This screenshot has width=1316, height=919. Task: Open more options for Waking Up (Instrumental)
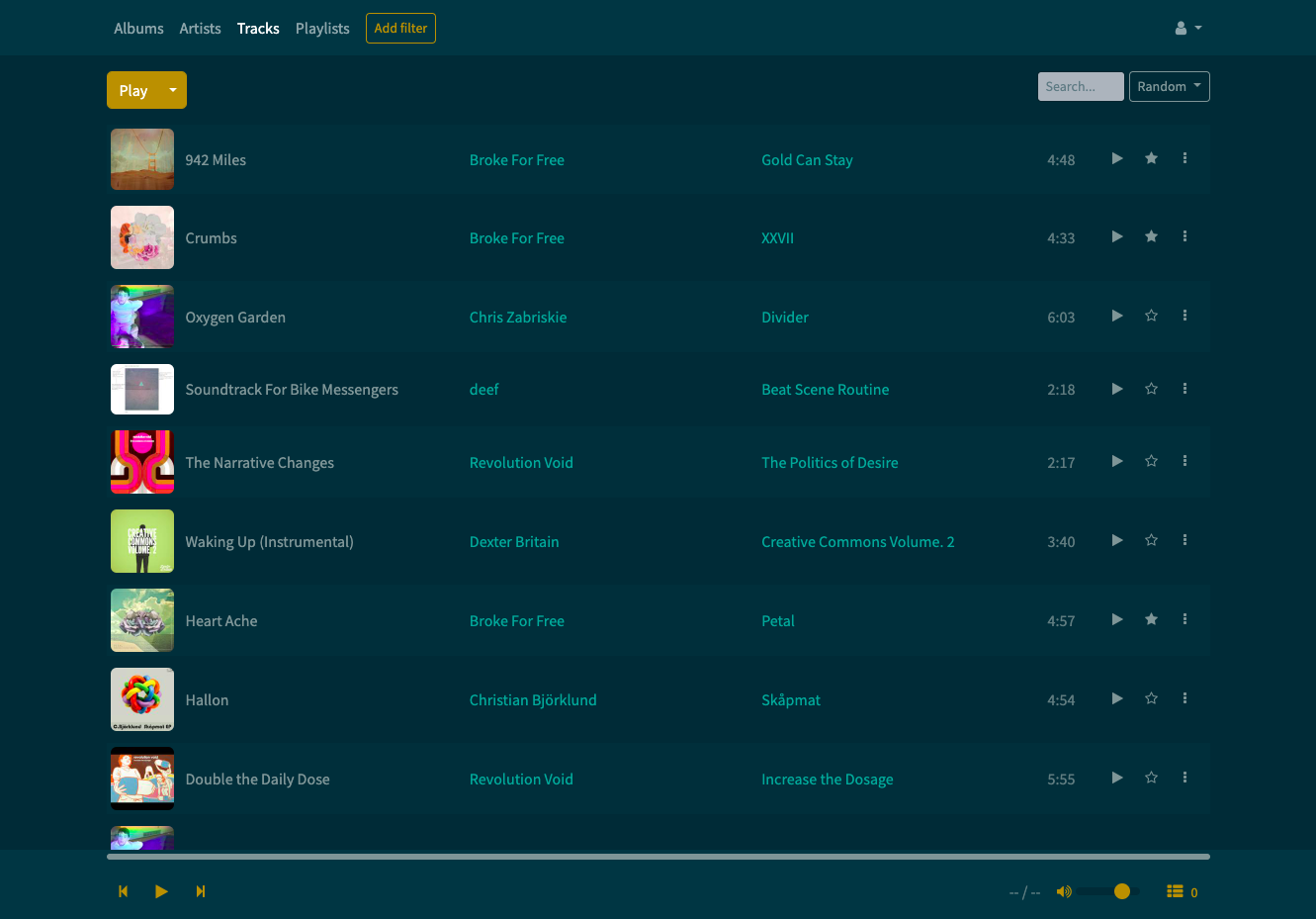[x=1184, y=540]
